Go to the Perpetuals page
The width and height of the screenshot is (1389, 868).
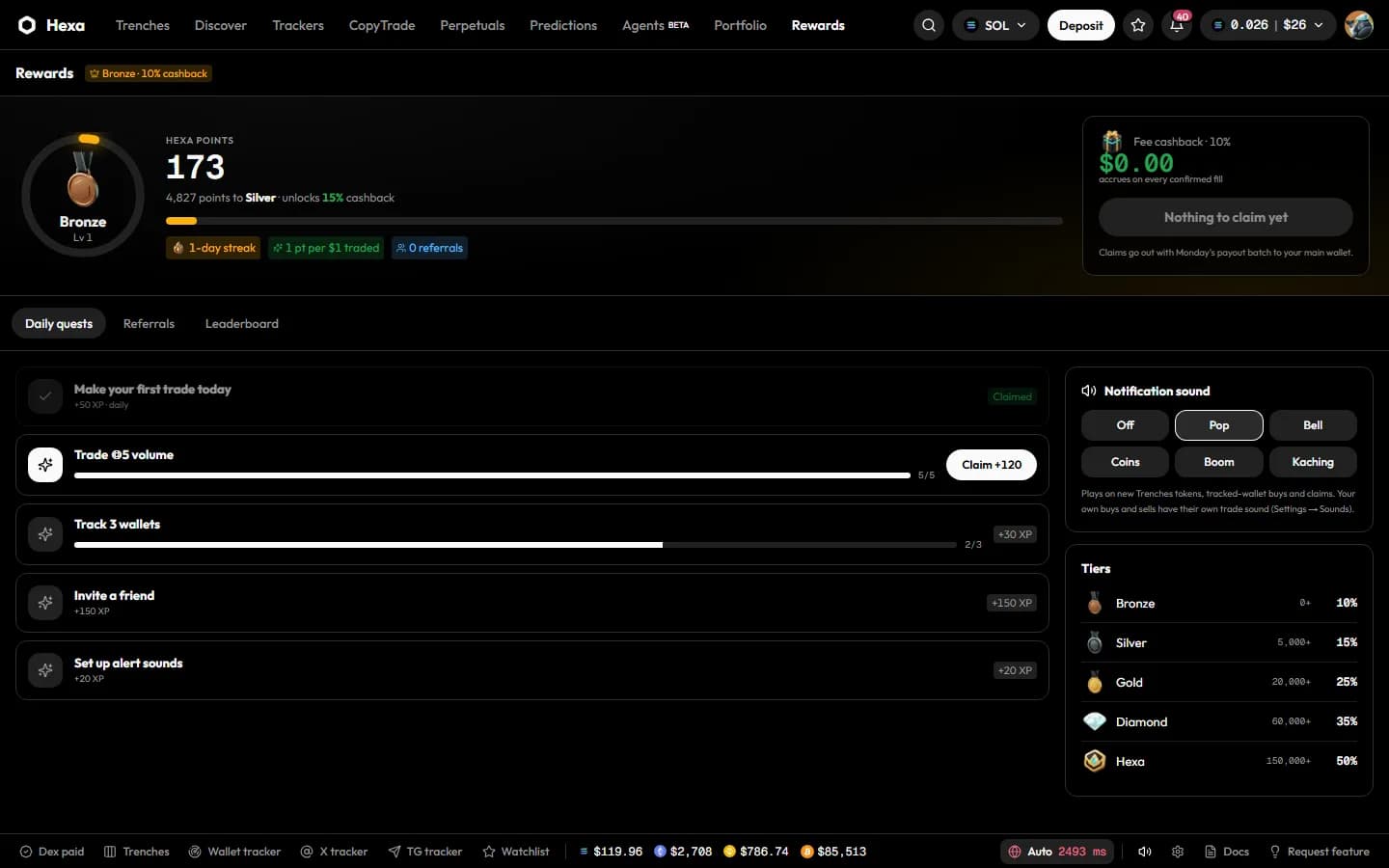pyautogui.click(x=473, y=25)
